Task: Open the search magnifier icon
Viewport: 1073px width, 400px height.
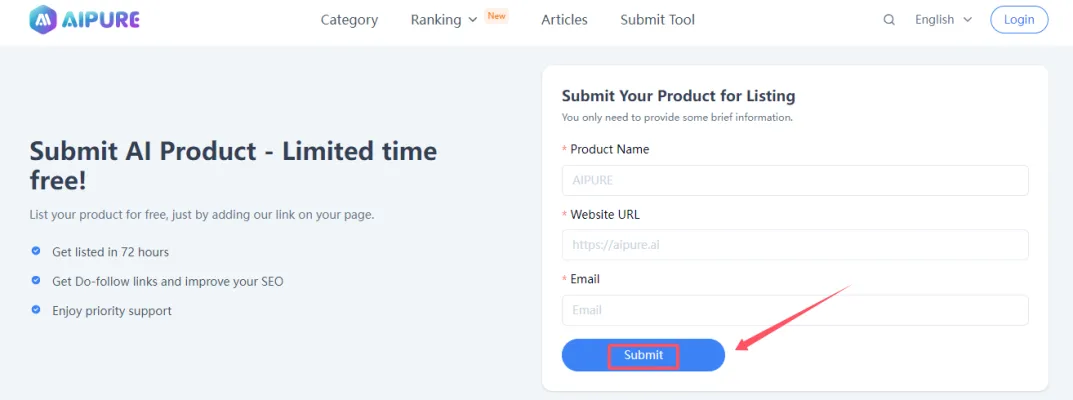Action: 889,20
